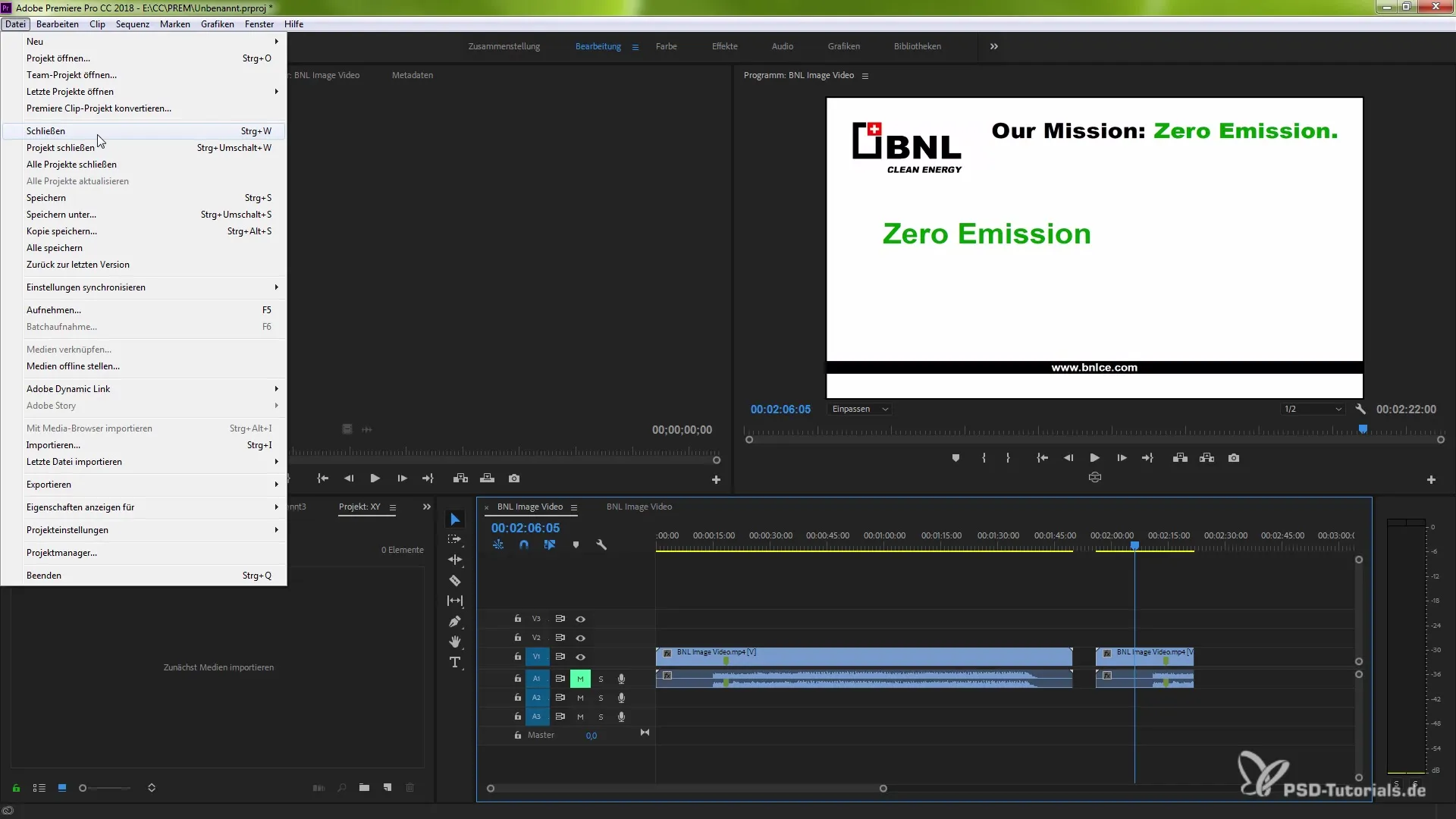Step back one frame in Program monitor
This screenshot has width=1456, height=819.
[x=1068, y=458]
